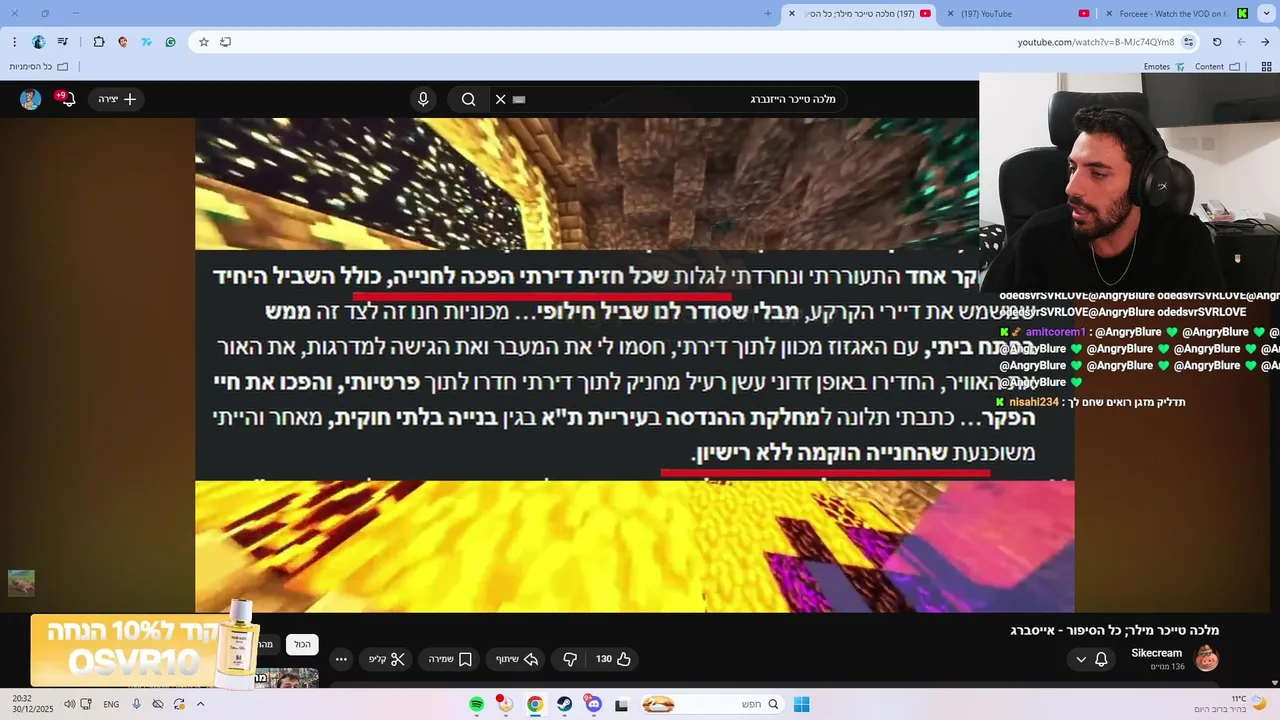
Task: Click the face-avatar extension icon
Action: point(123,42)
